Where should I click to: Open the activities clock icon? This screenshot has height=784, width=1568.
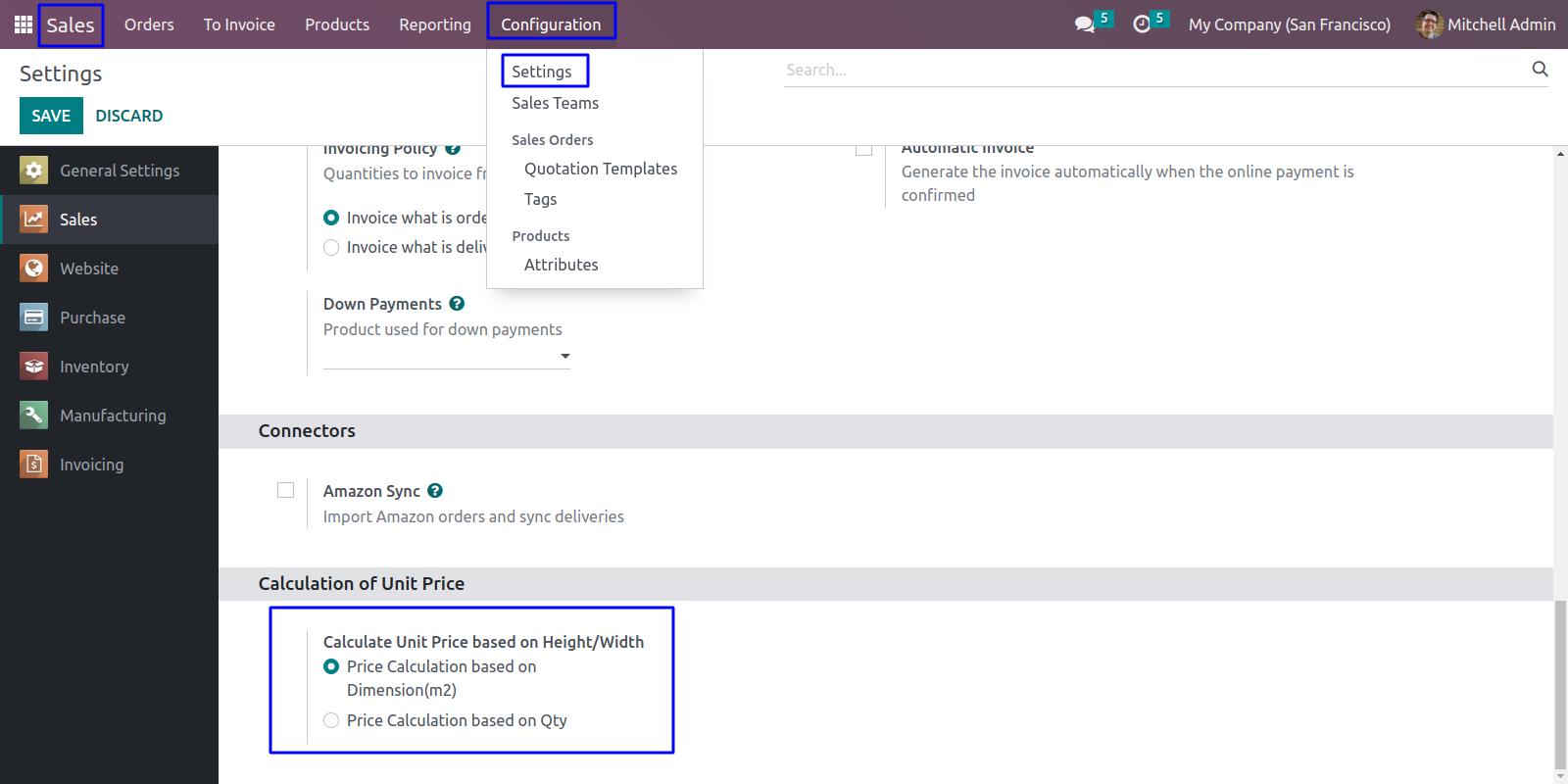(1142, 24)
